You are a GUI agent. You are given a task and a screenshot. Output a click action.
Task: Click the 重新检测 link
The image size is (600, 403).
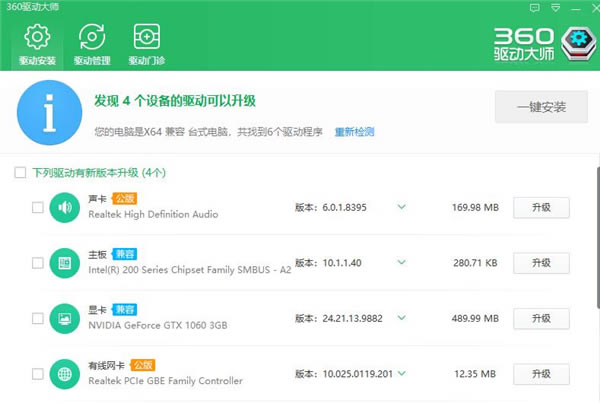(354, 132)
